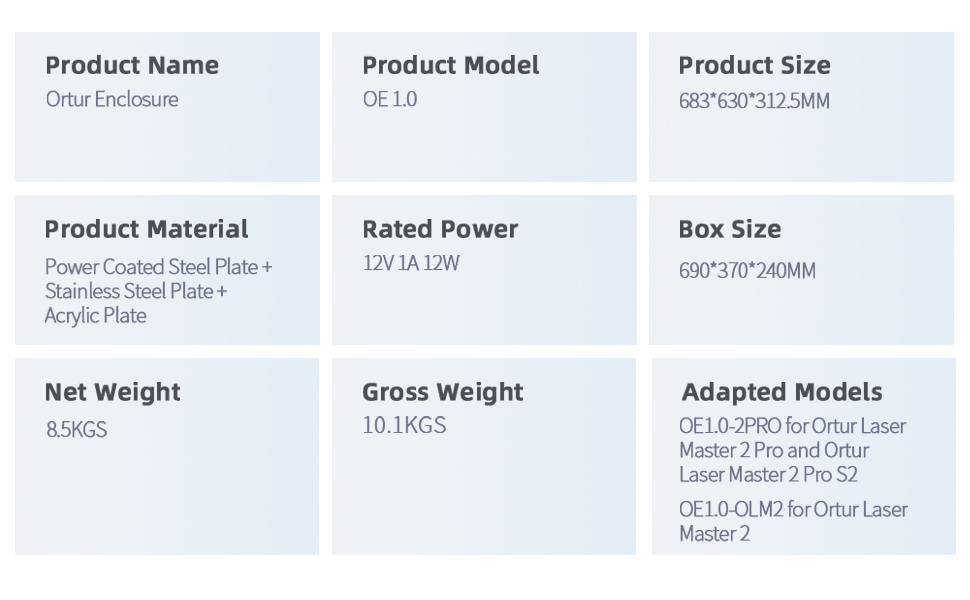This screenshot has width=970, height=600.
Task: Click the Box Size heading
Action: pyautogui.click(x=729, y=229)
